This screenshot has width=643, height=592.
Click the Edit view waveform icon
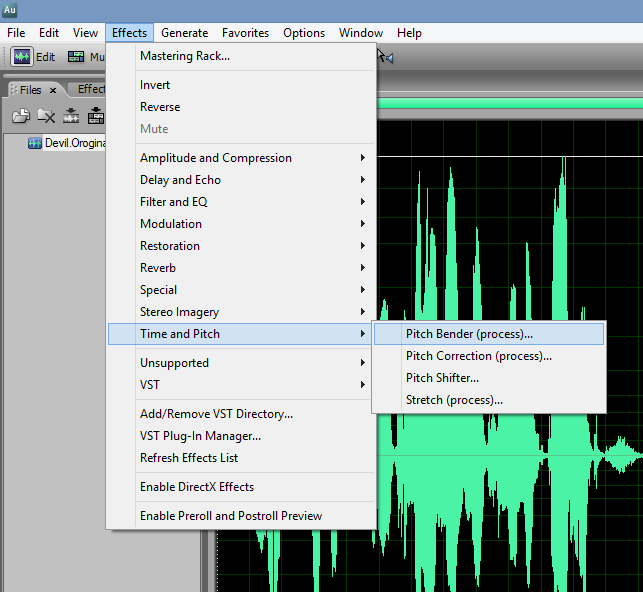point(22,57)
